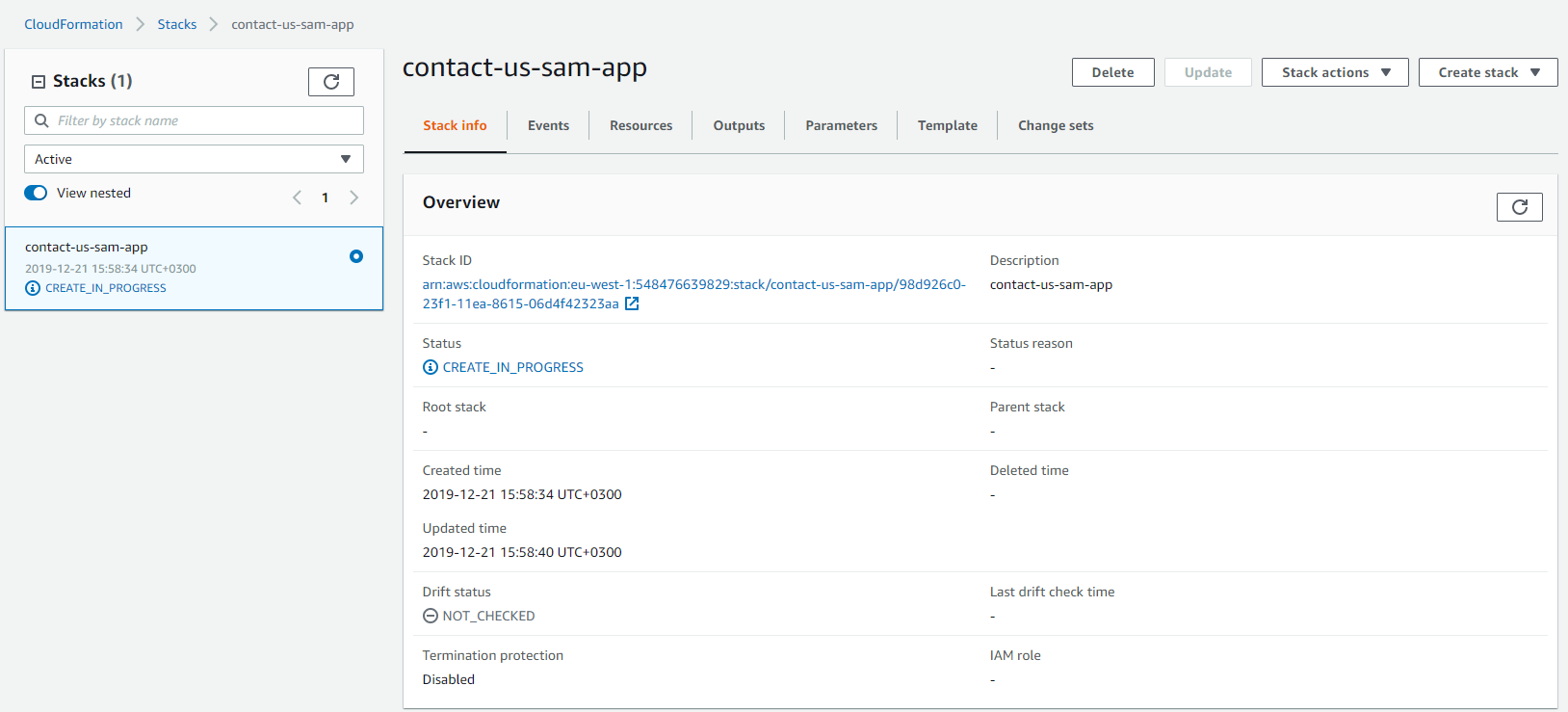
Task: Go to CloudFormation breadcrumb link
Action: point(73,24)
